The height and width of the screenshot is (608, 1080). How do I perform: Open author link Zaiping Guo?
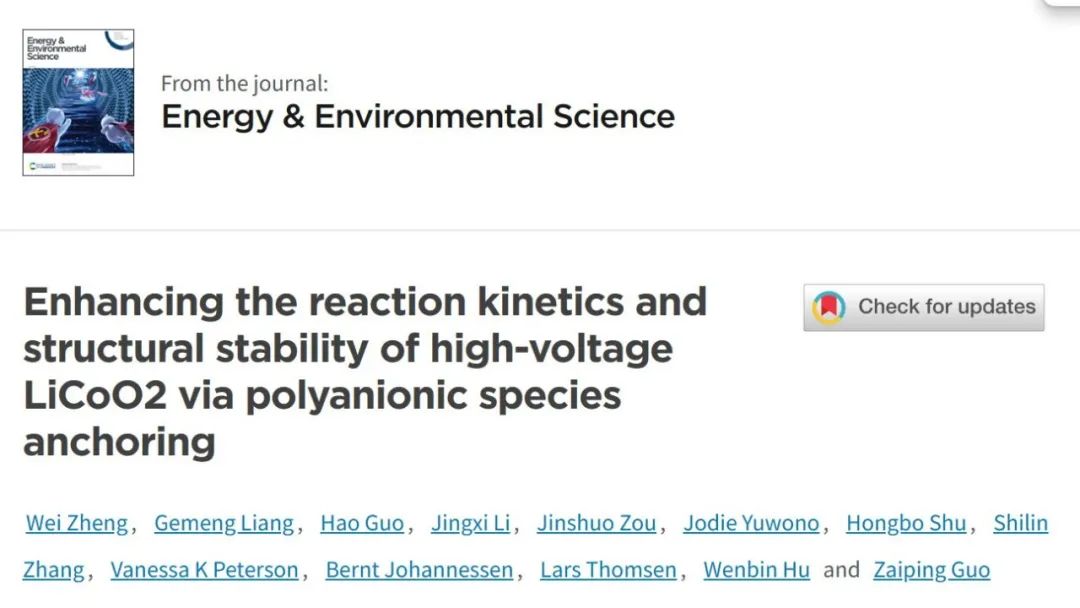(x=932, y=570)
